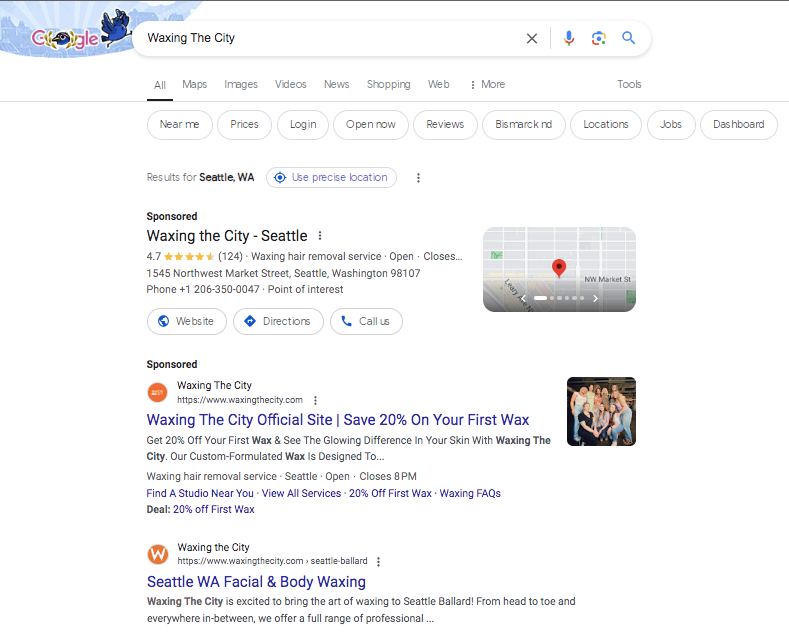Open three-dot menu beside Seattle listing title

click(x=320, y=235)
